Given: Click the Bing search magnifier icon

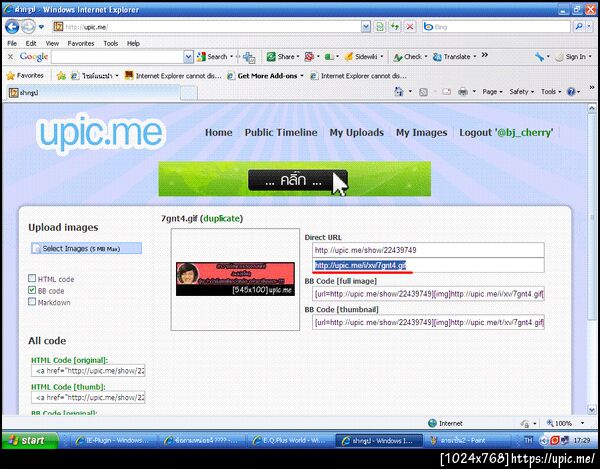Looking at the screenshot, I should click(579, 26).
